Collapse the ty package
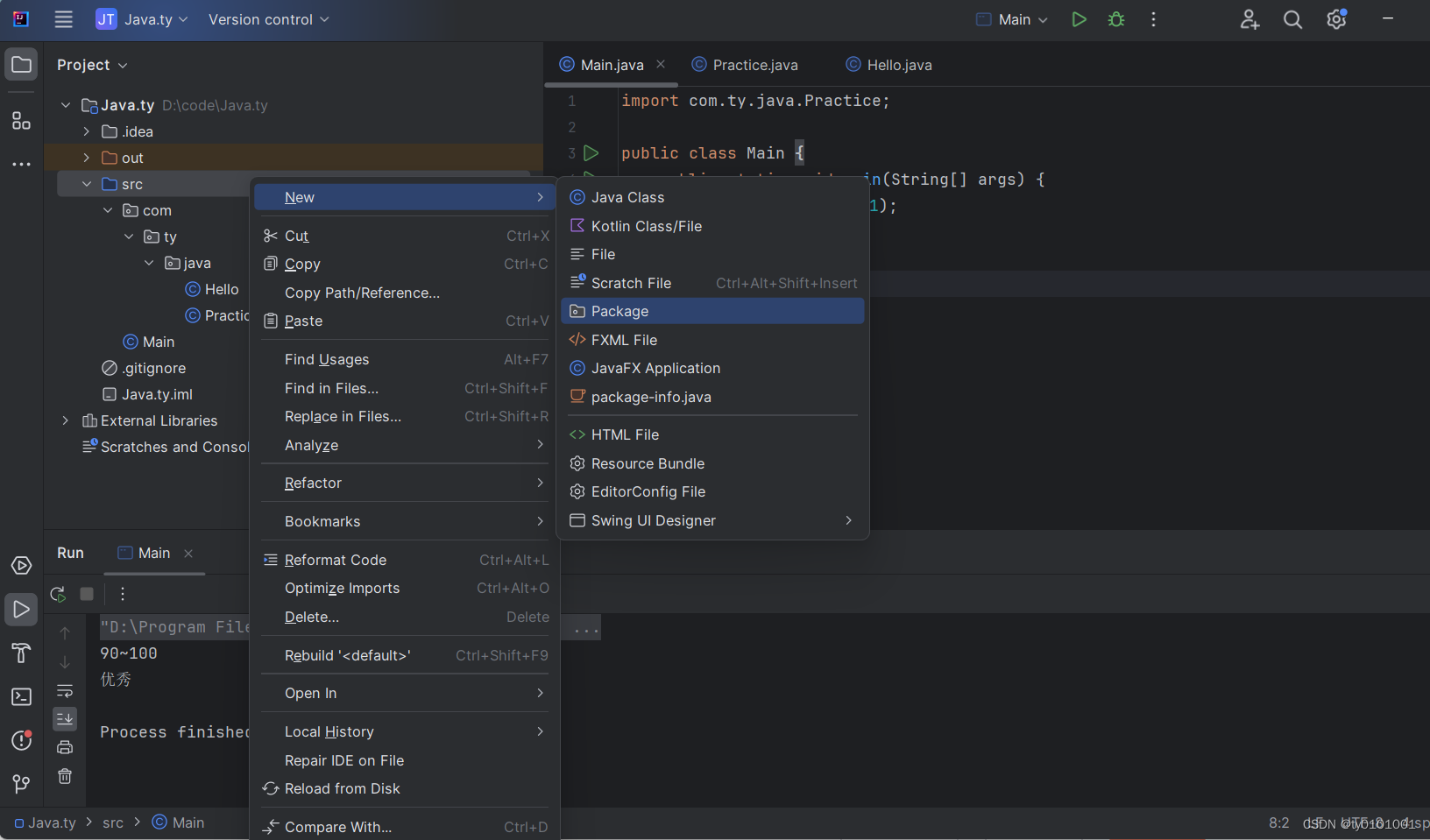The width and height of the screenshot is (1430, 840). click(129, 236)
